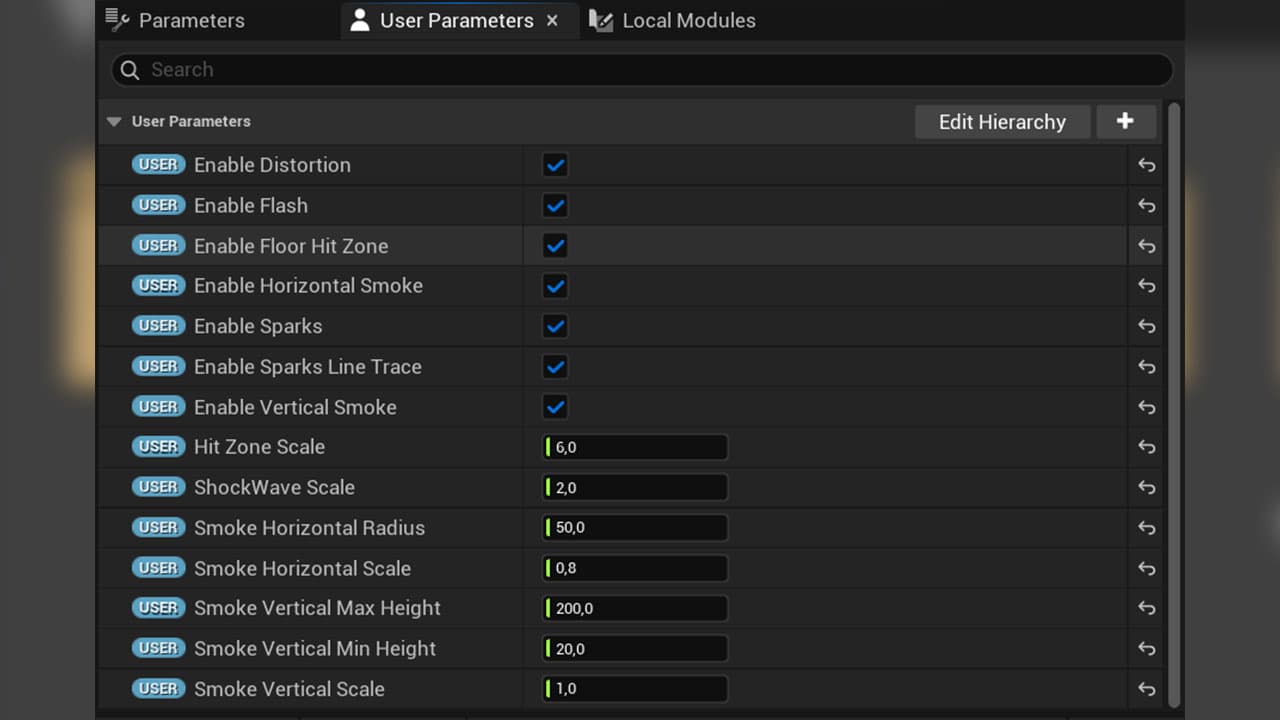1280x720 pixels.
Task: Toggle the Enable Sparks checkbox
Action: 555,326
